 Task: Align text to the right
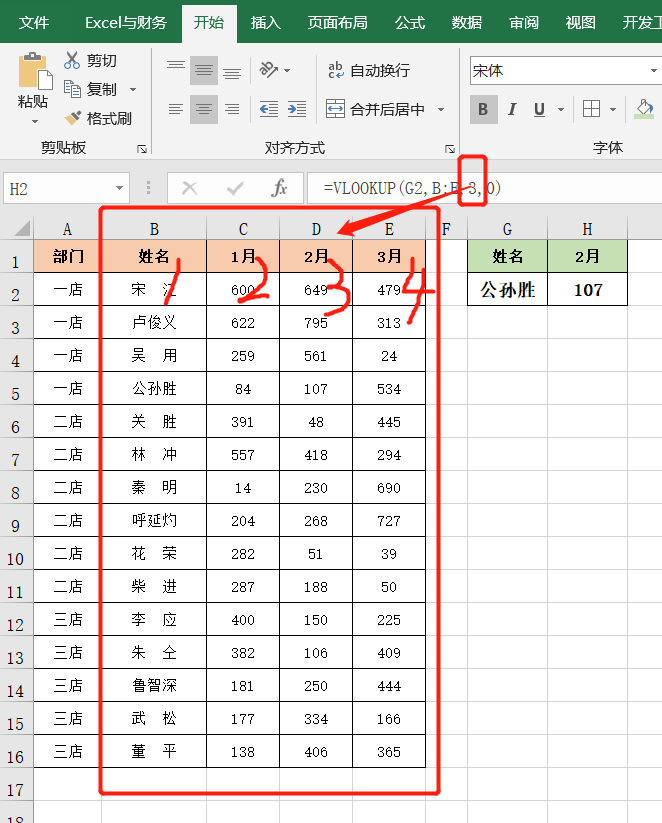(232, 109)
